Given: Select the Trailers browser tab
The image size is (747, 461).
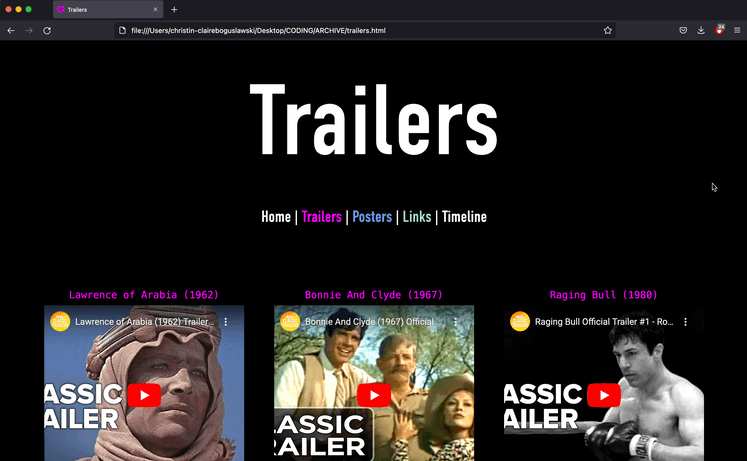Looking at the screenshot, I should pos(108,10).
